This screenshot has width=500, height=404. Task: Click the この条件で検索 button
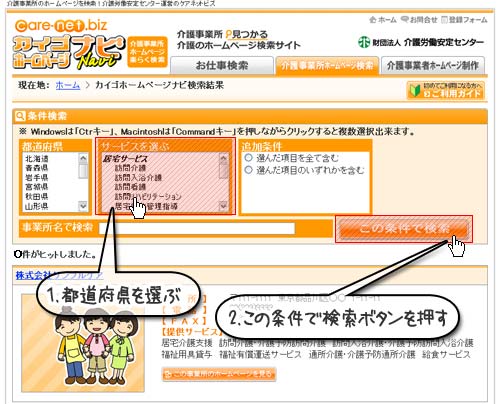point(404,229)
